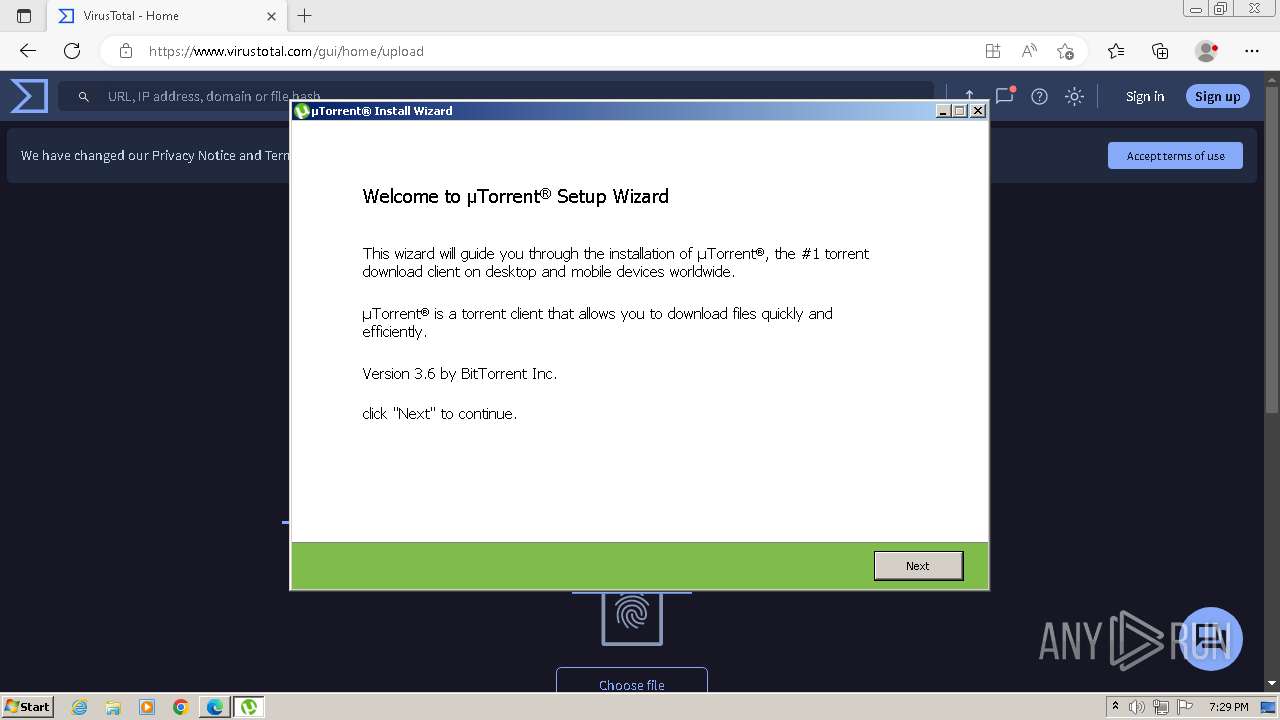
Task: Open the Read aloud icon in the address bar
Action: (1029, 51)
